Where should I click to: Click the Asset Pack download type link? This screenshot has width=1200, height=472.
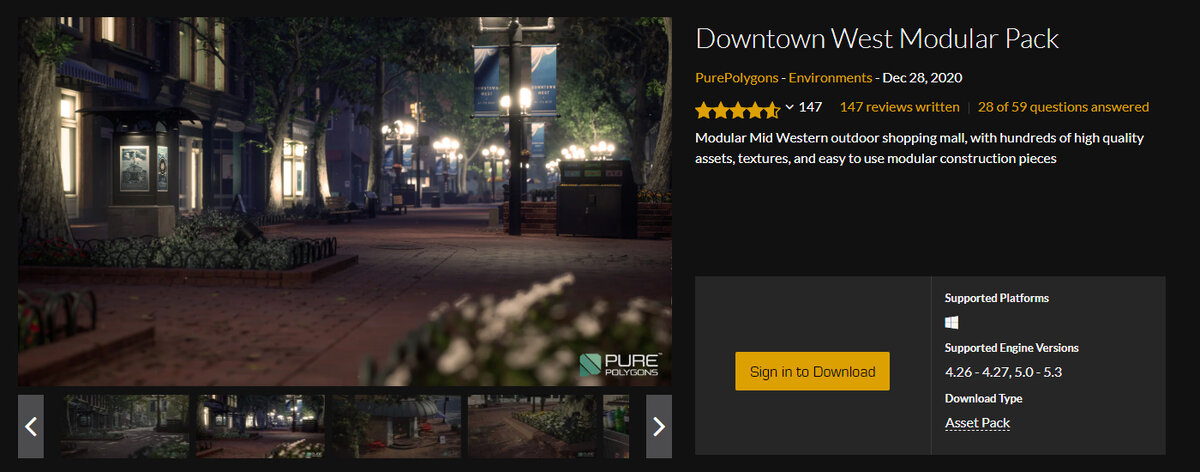click(977, 423)
